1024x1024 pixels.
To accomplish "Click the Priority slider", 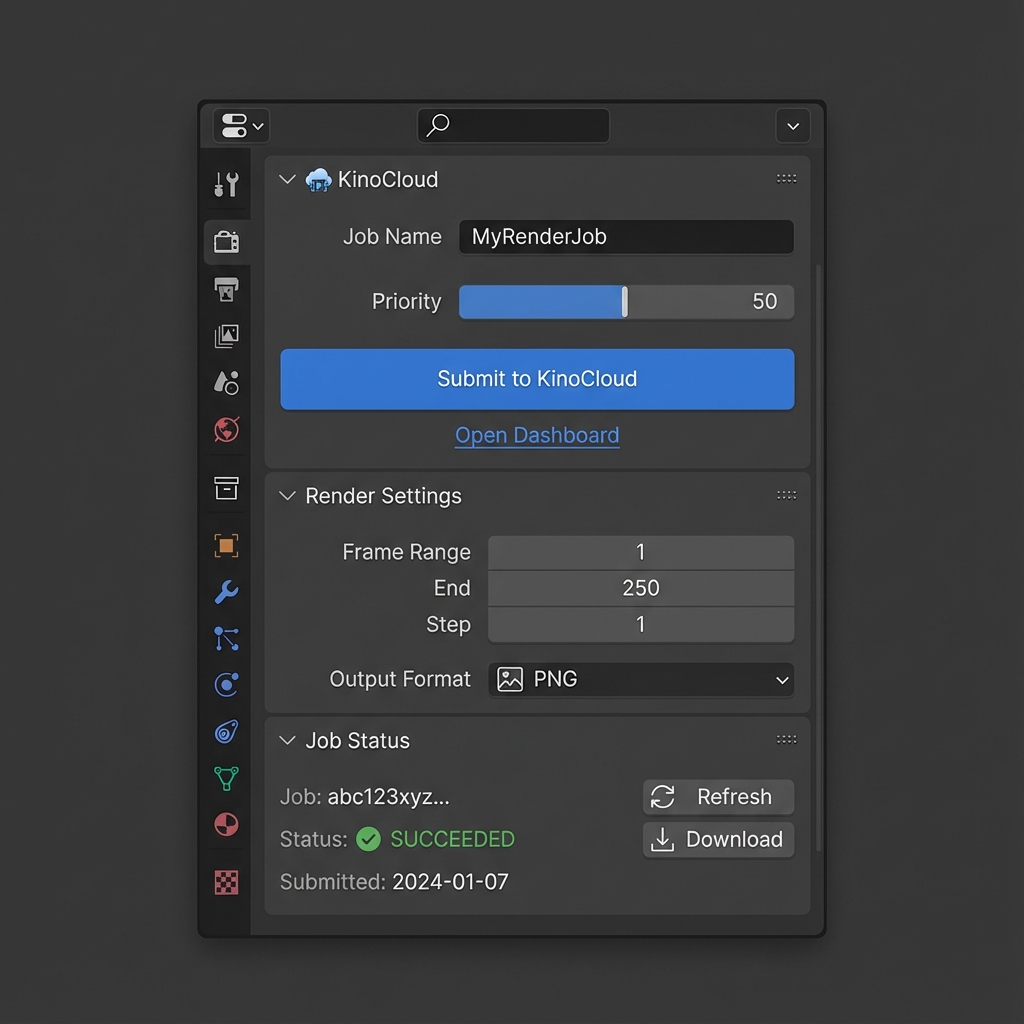I will coord(626,302).
